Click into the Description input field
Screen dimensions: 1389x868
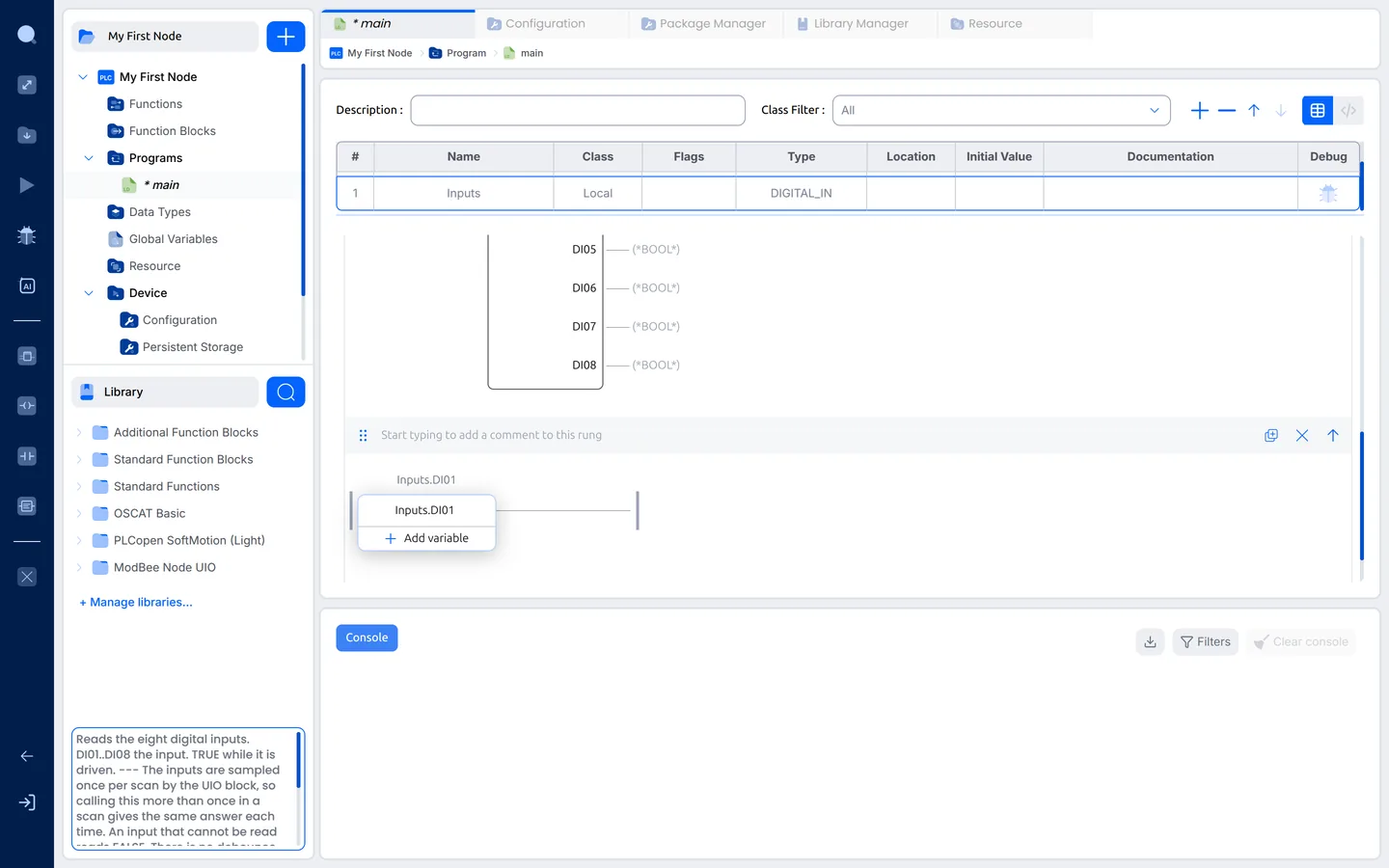(578, 110)
